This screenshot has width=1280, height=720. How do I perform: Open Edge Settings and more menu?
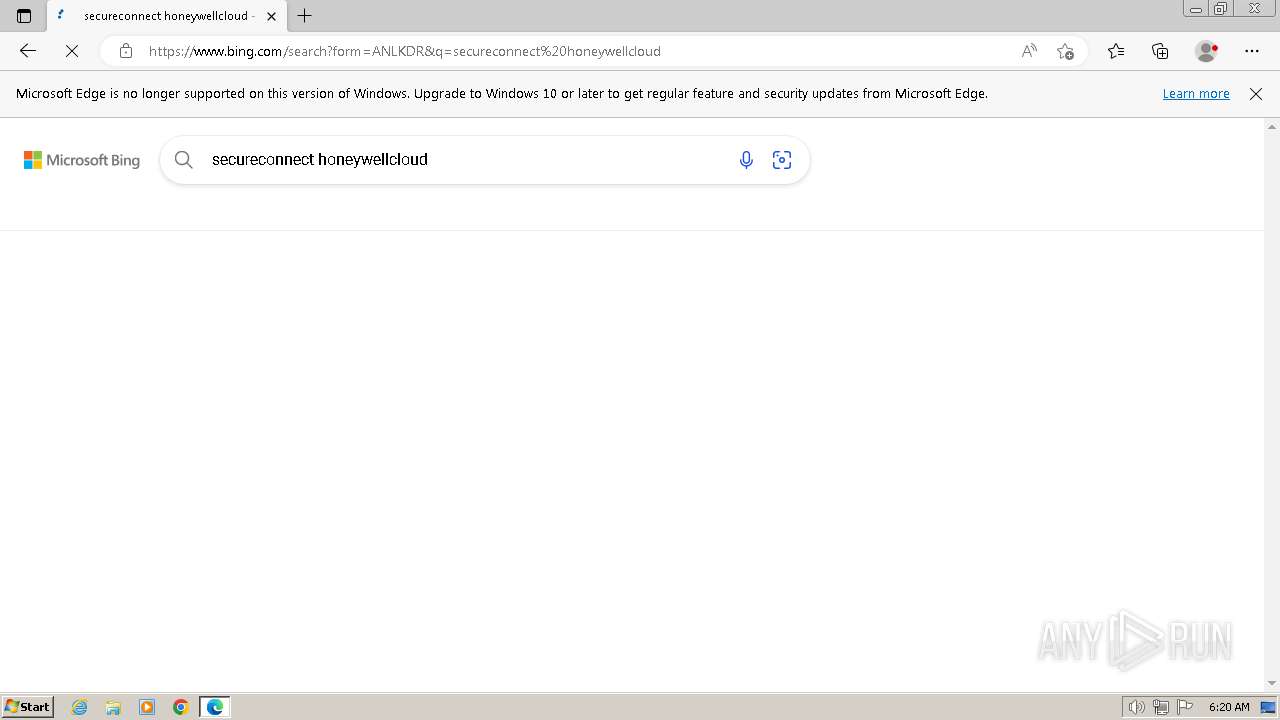point(1252,51)
